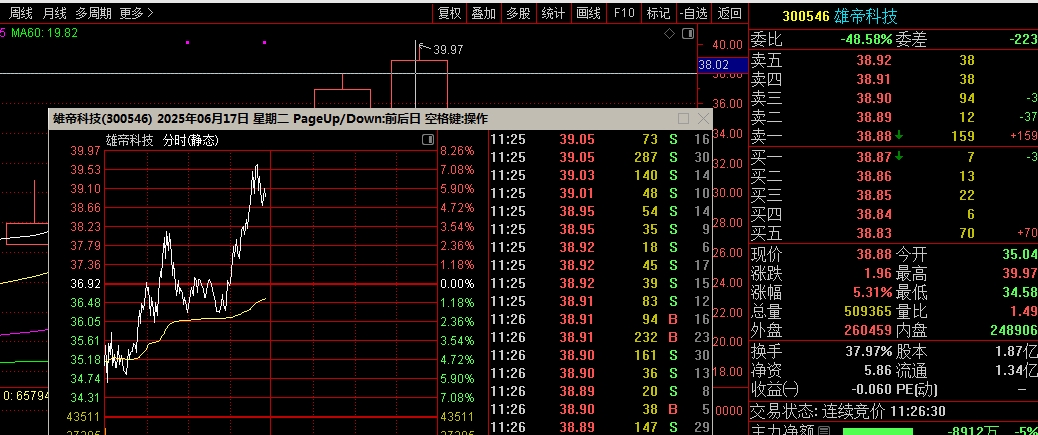Select the 卖一 38.88 ask price

874,136
